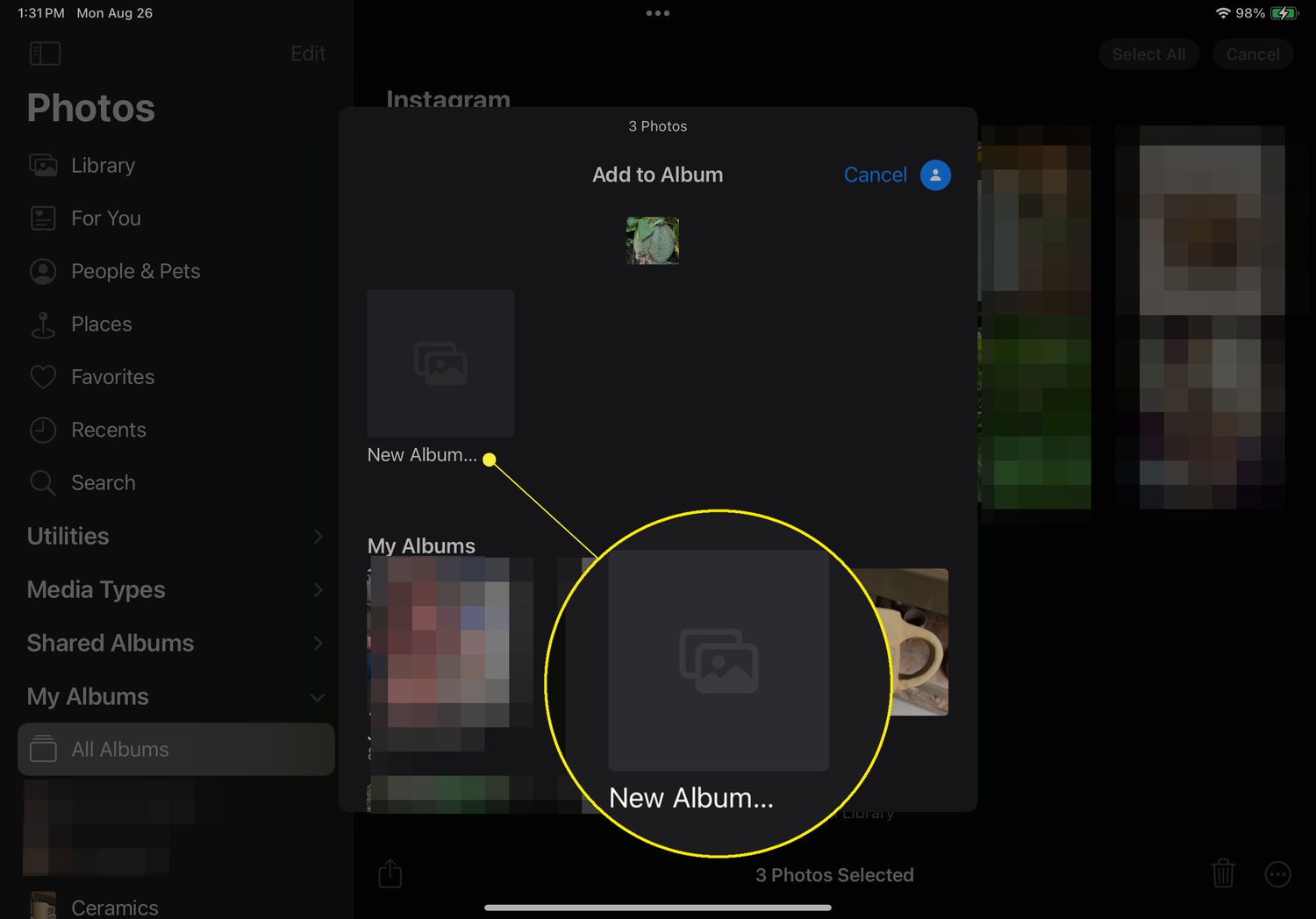
Task: Expand the Shared Albums section chevron
Action: click(318, 644)
